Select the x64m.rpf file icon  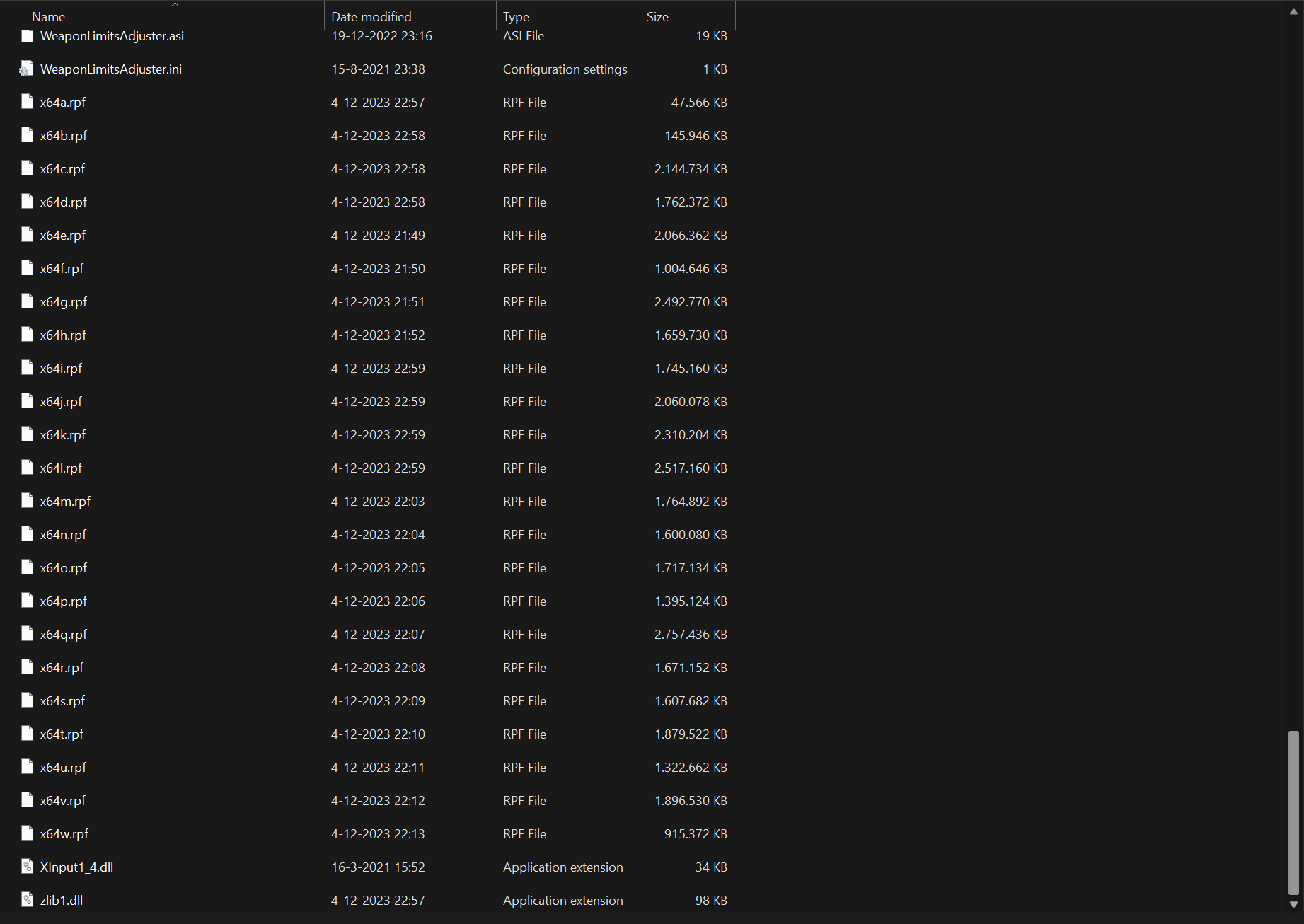point(27,501)
